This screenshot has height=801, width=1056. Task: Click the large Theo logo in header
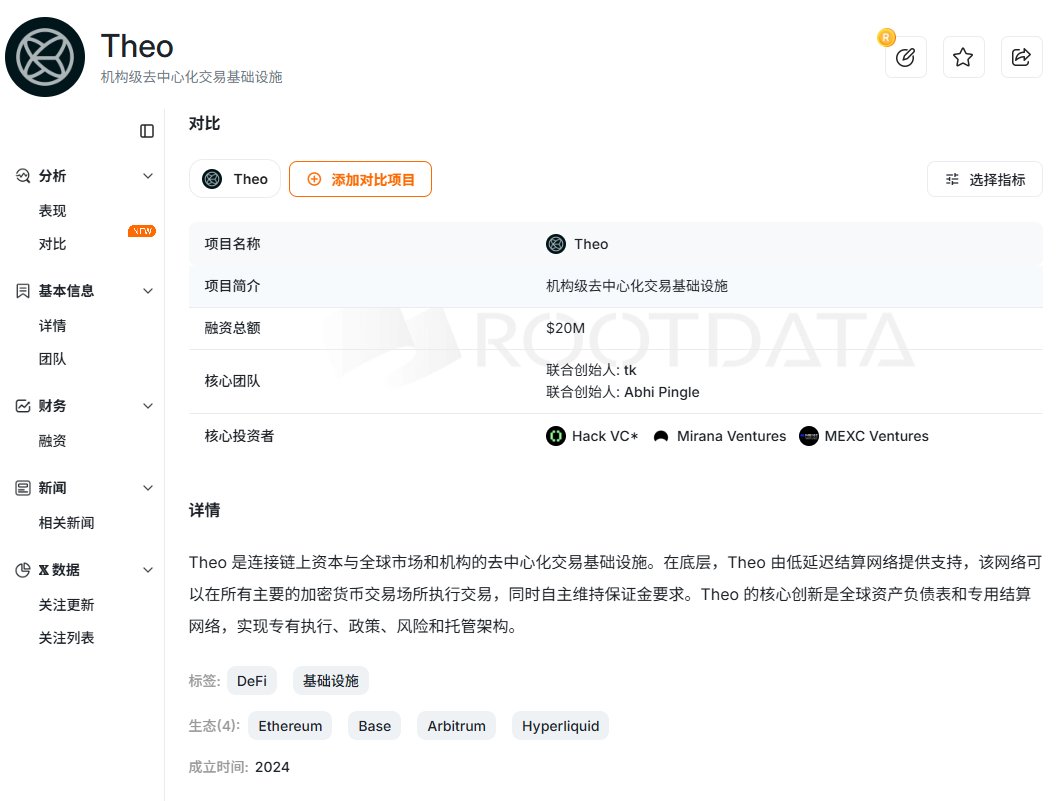pyautogui.click(x=45, y=57)
